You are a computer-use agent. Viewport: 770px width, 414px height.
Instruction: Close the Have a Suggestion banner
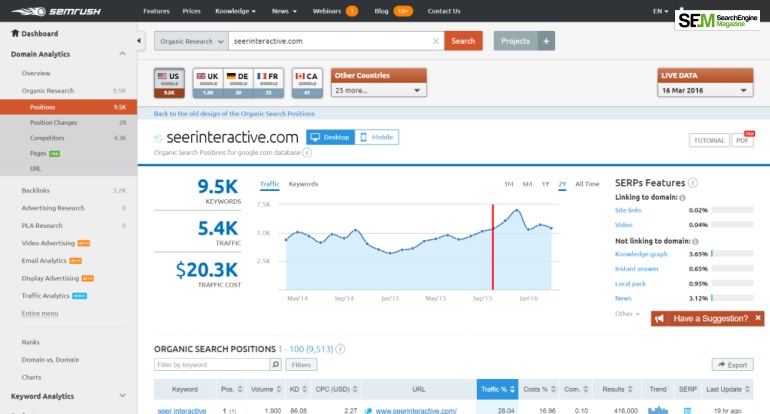tap(758, 318)
